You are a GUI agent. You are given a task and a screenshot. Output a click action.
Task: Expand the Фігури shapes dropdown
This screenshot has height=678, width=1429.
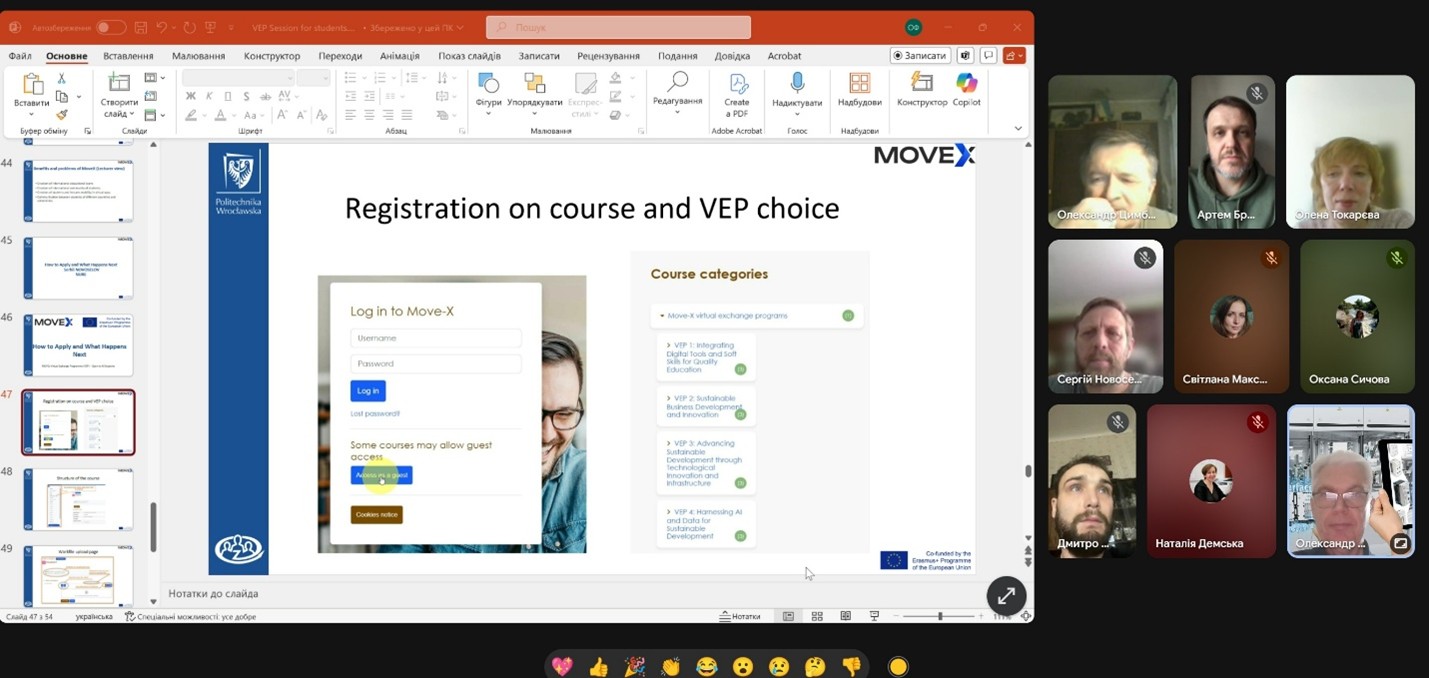pos(488,113)
